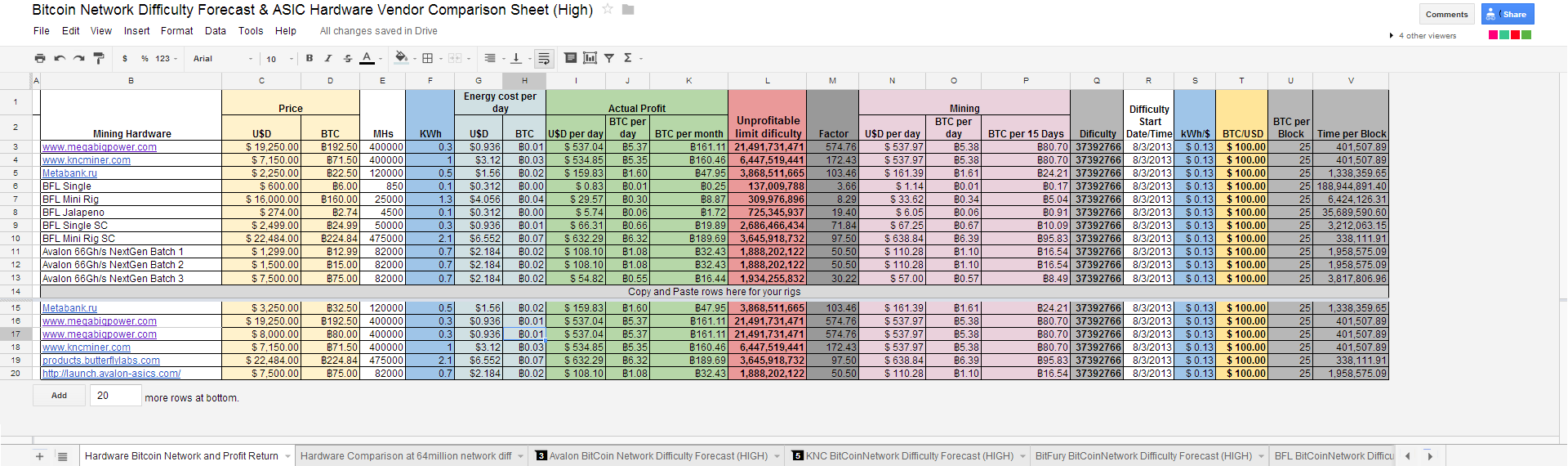This screenshot has width=1568, height=466.
Task: Format as percent with the % icon
Action: click(145, 59)
